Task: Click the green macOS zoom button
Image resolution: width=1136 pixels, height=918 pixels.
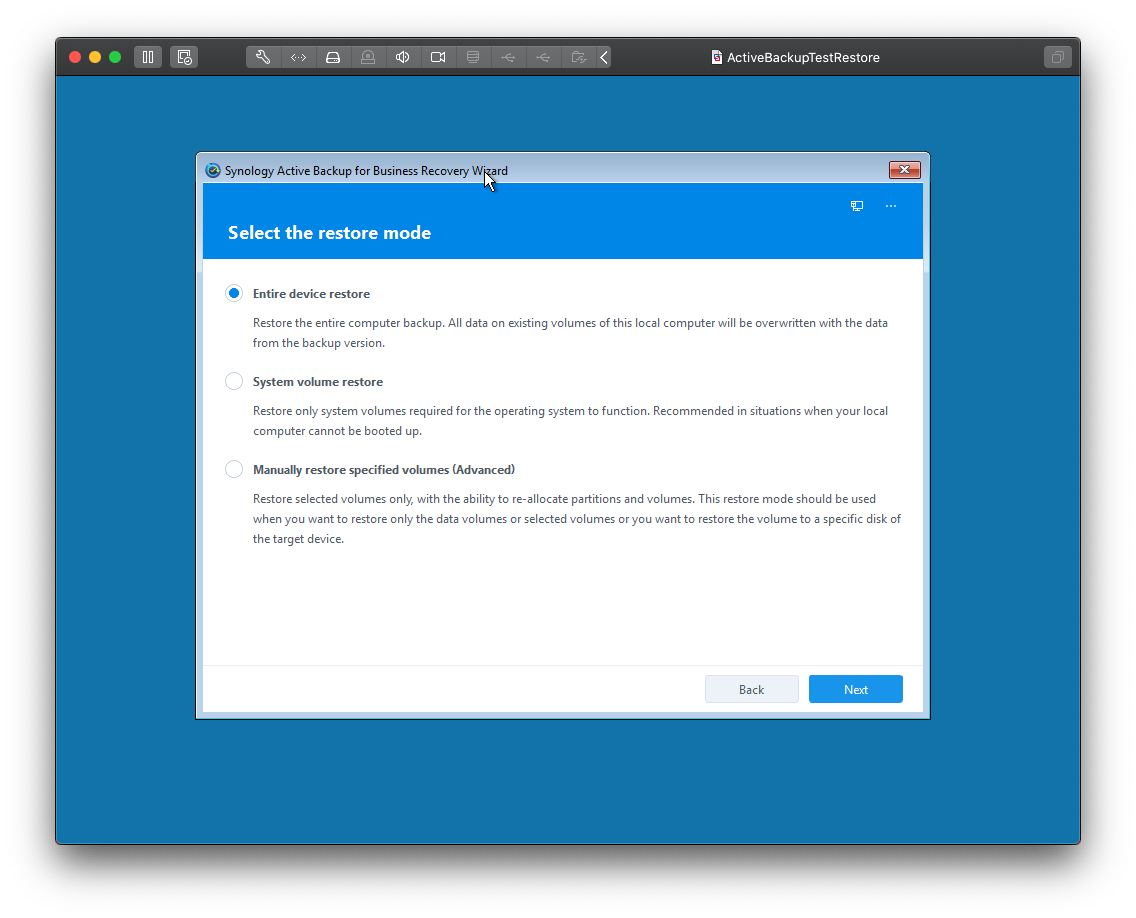Action: click(115, 57)
